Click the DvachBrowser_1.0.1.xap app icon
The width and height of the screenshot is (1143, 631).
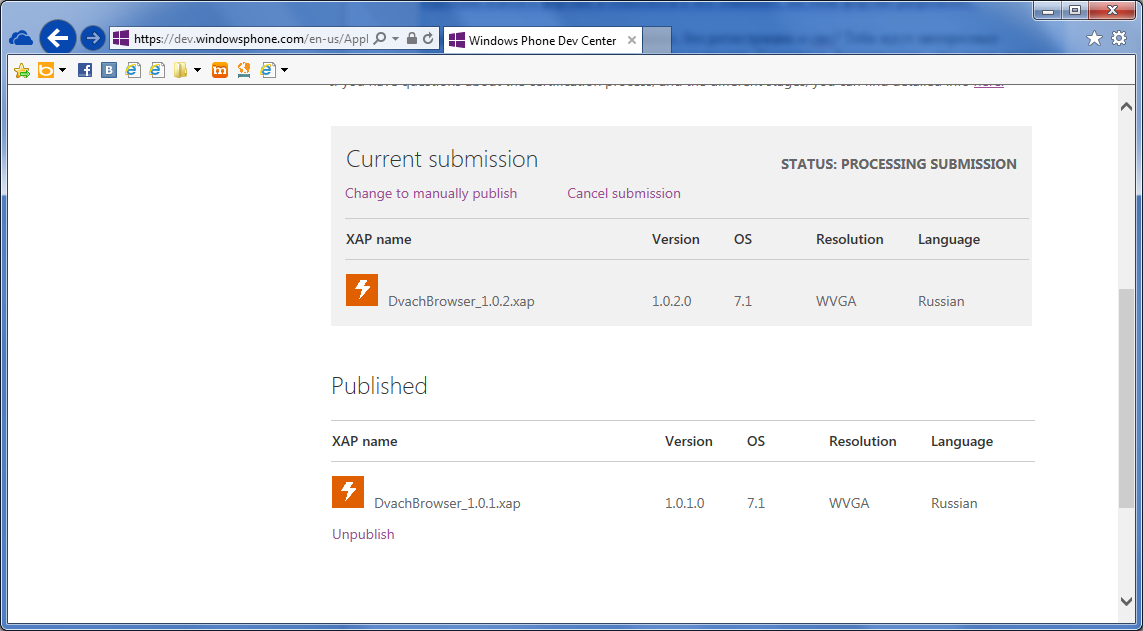[x=348, y=492]
